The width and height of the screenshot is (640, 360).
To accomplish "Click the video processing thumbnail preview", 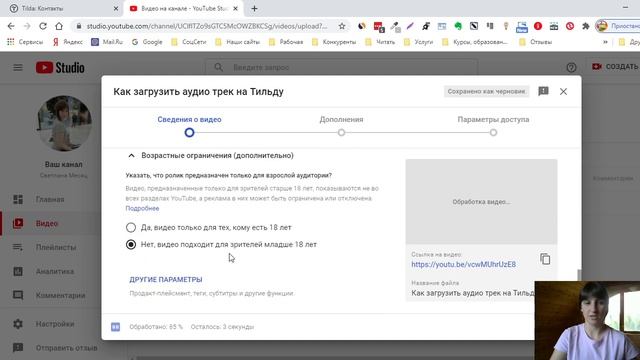I will click(481, 202).
